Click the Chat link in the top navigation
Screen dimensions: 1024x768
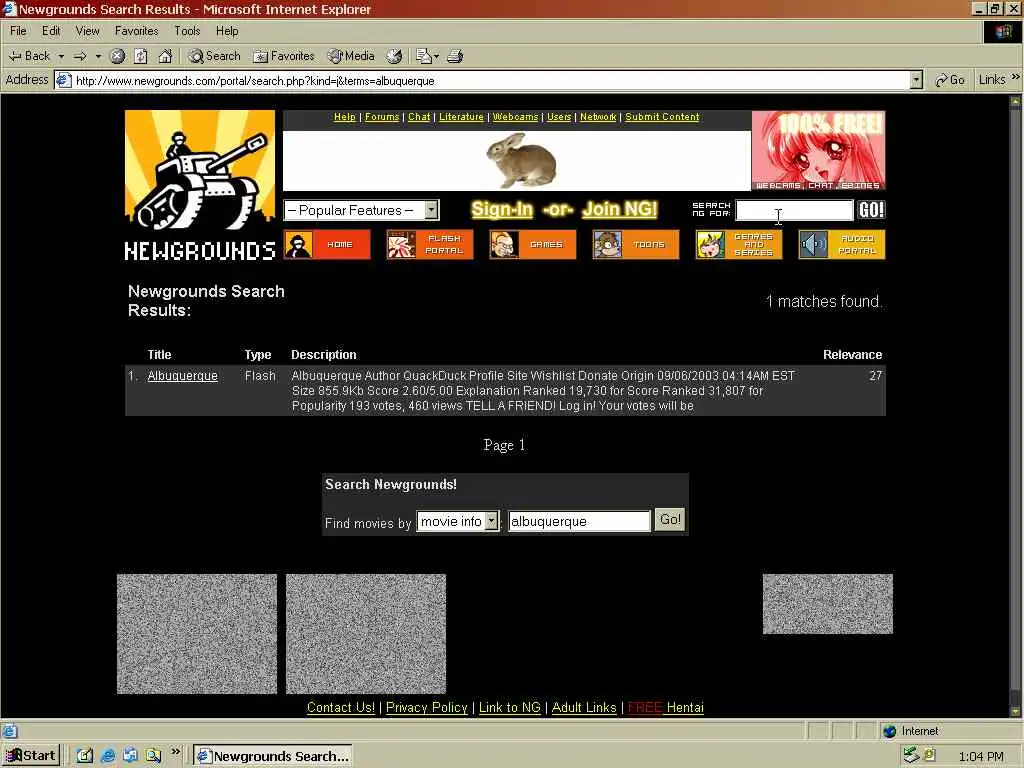419,117
